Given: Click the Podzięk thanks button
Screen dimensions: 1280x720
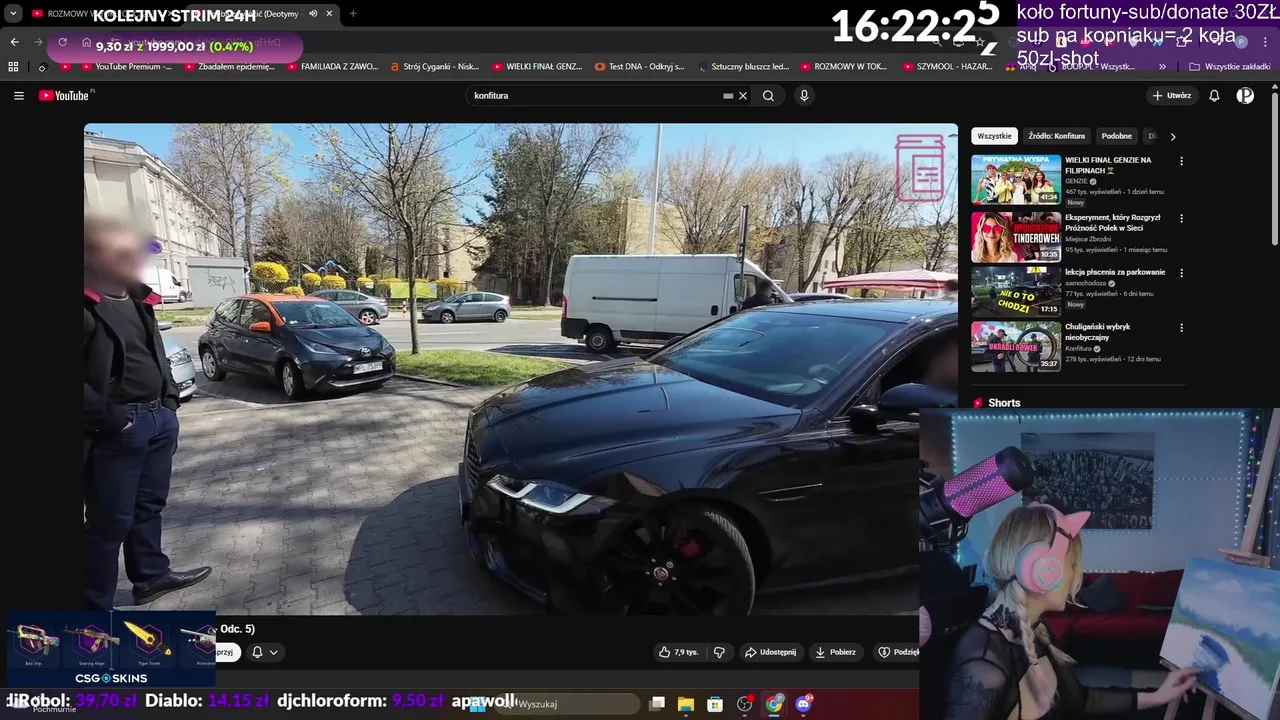Looking at the screenshot, I should coord(898,652).
